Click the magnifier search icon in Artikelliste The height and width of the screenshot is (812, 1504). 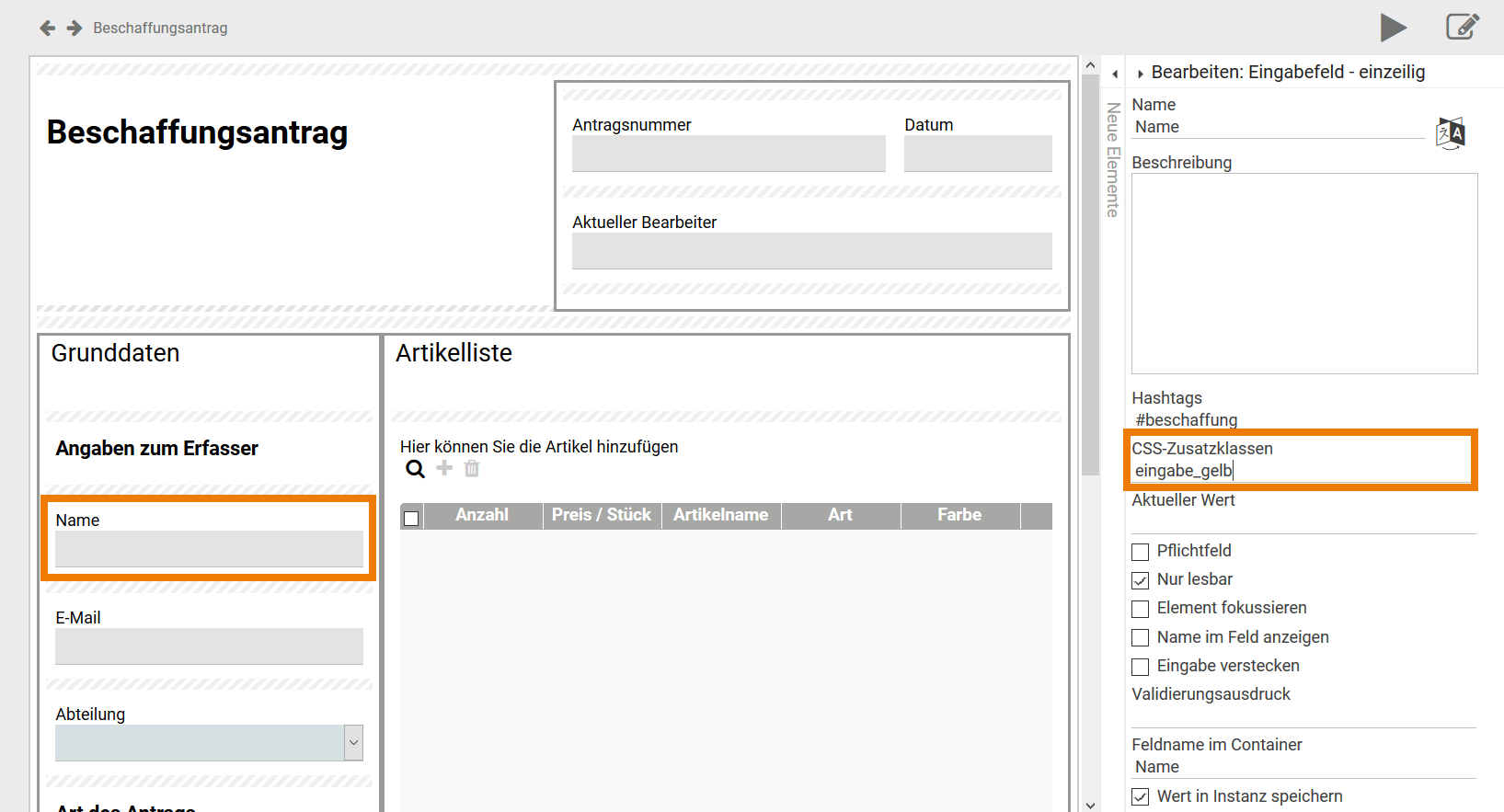416,469
